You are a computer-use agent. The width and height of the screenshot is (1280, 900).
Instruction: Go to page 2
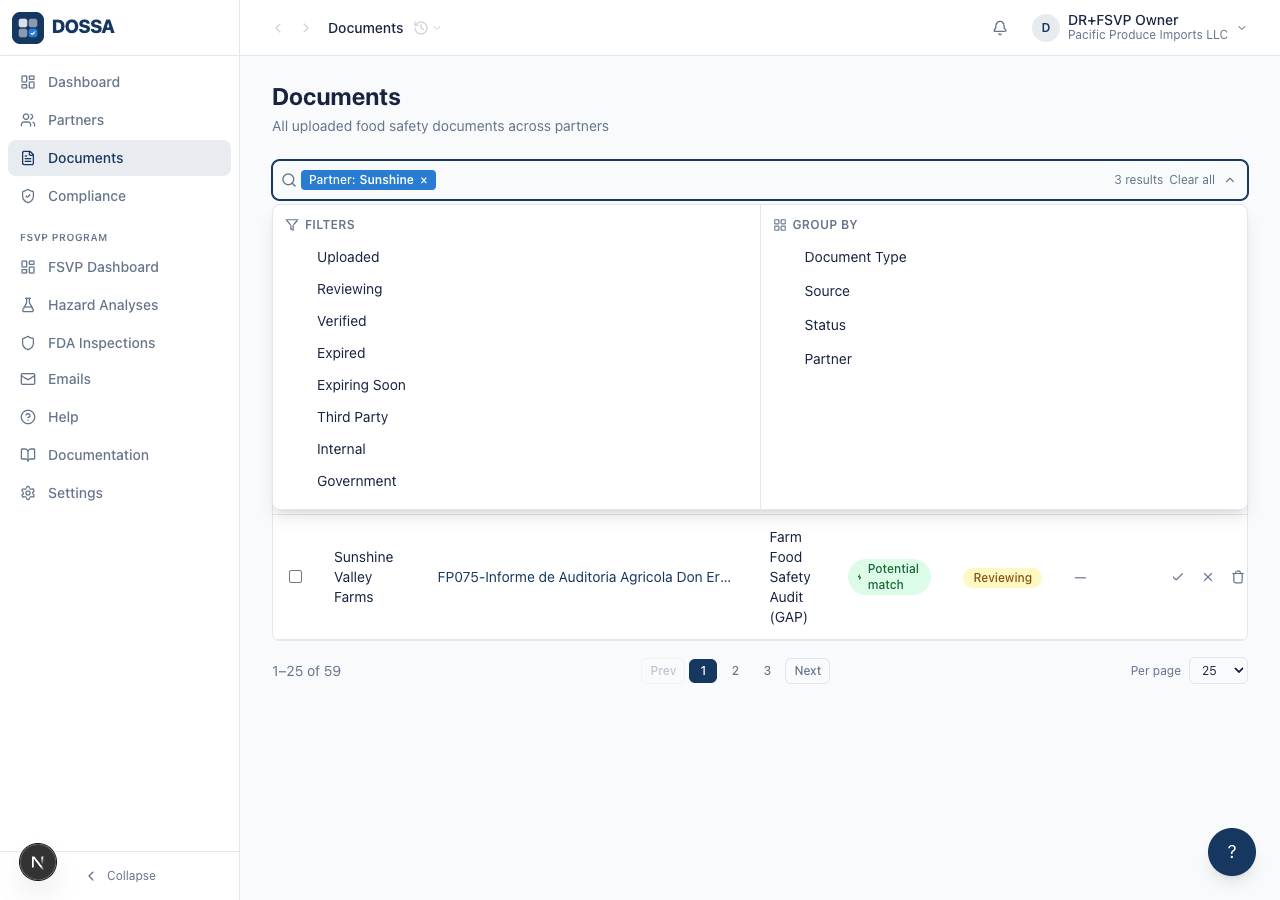tap(735, 671)
